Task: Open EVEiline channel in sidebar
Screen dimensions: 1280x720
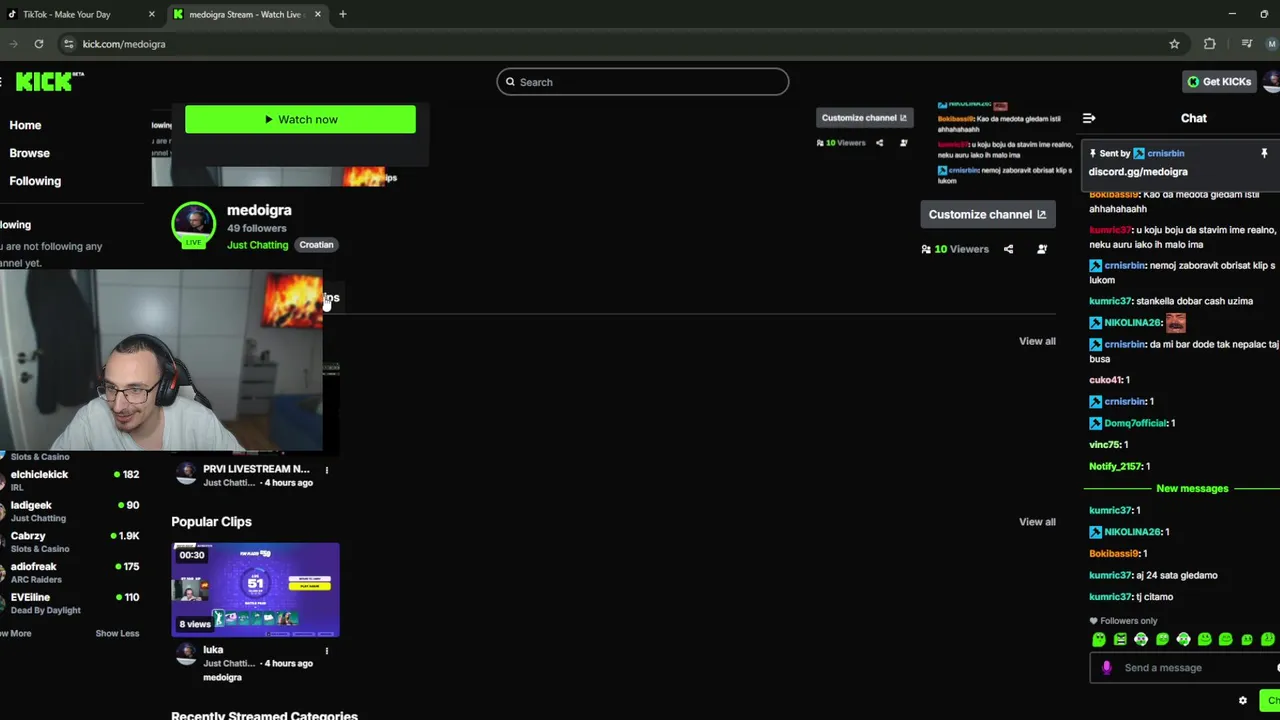Action: pyautogui.click(x=72, y=603)
